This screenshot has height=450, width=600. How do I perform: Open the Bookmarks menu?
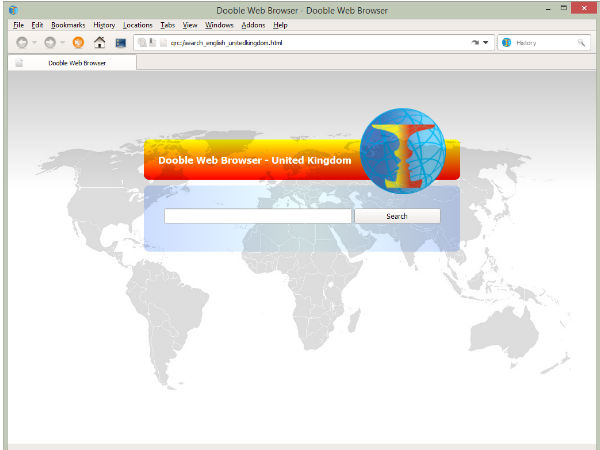(x=69, y=24)
